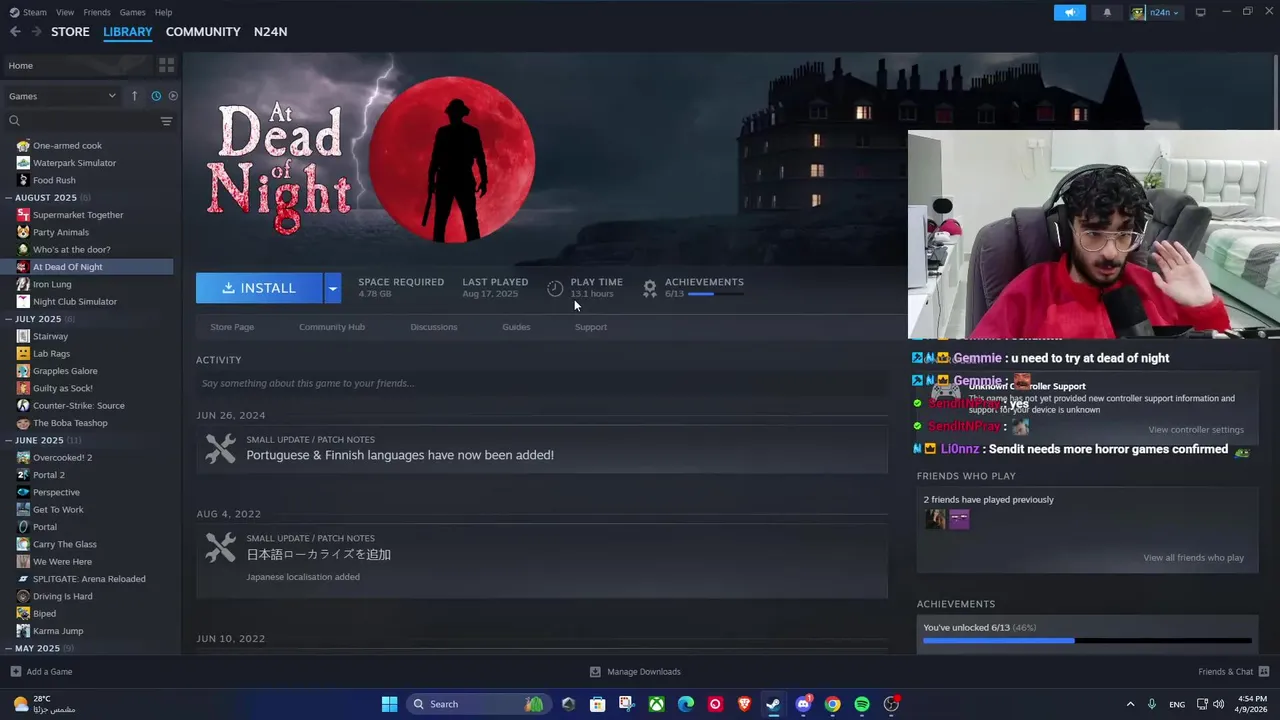The image size is (1280, 720).
Task: Open Xbox app from the taskbar
Action: coord(656,704)
